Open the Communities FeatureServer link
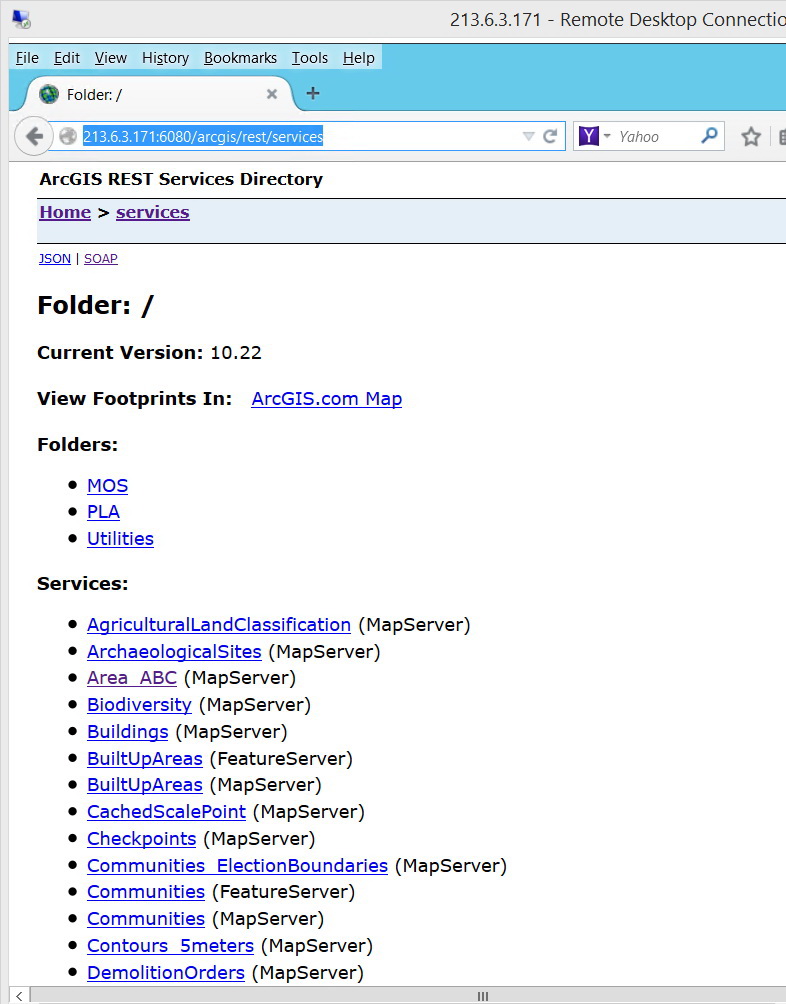 click(x=146, y=891)
